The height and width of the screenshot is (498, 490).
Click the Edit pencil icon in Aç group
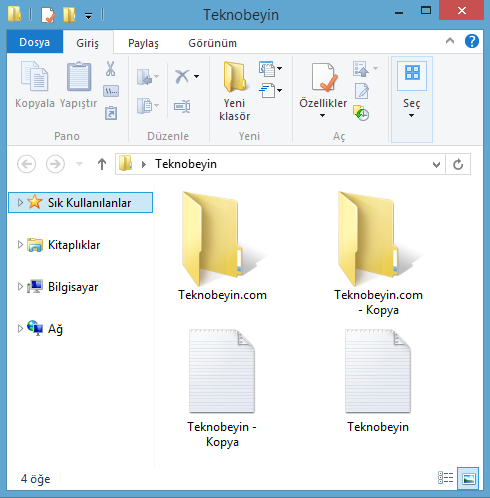[362, 91]
